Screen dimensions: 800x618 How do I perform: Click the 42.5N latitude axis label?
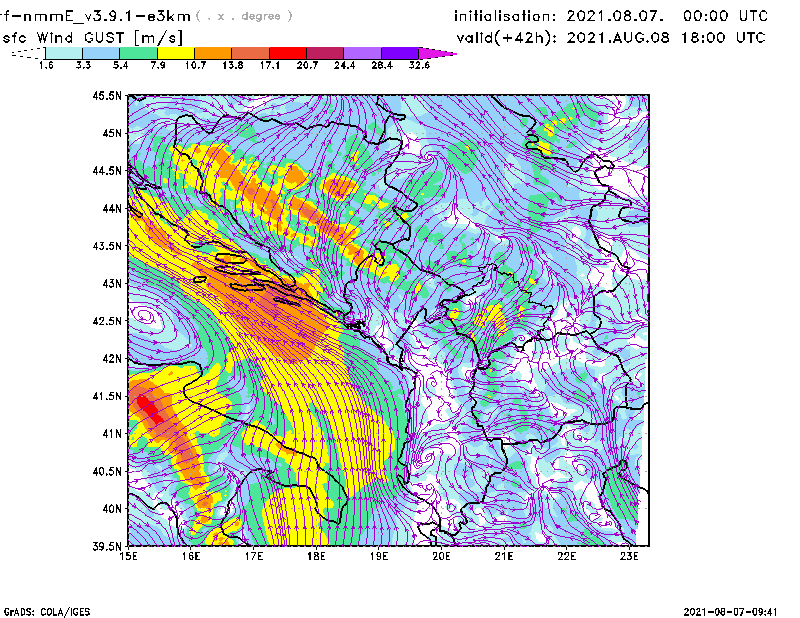(x=107, y=321)
